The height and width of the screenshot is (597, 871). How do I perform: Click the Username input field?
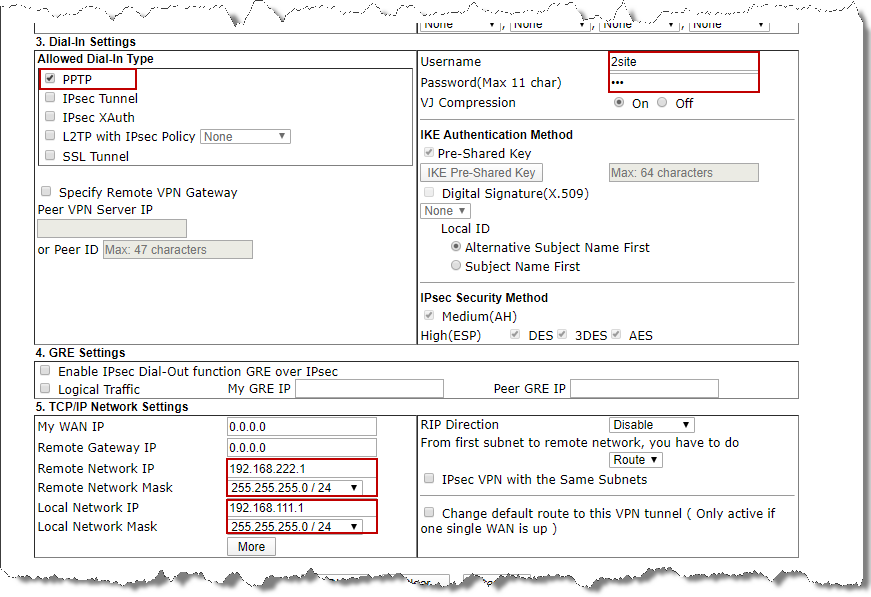[x=683, y=62]
